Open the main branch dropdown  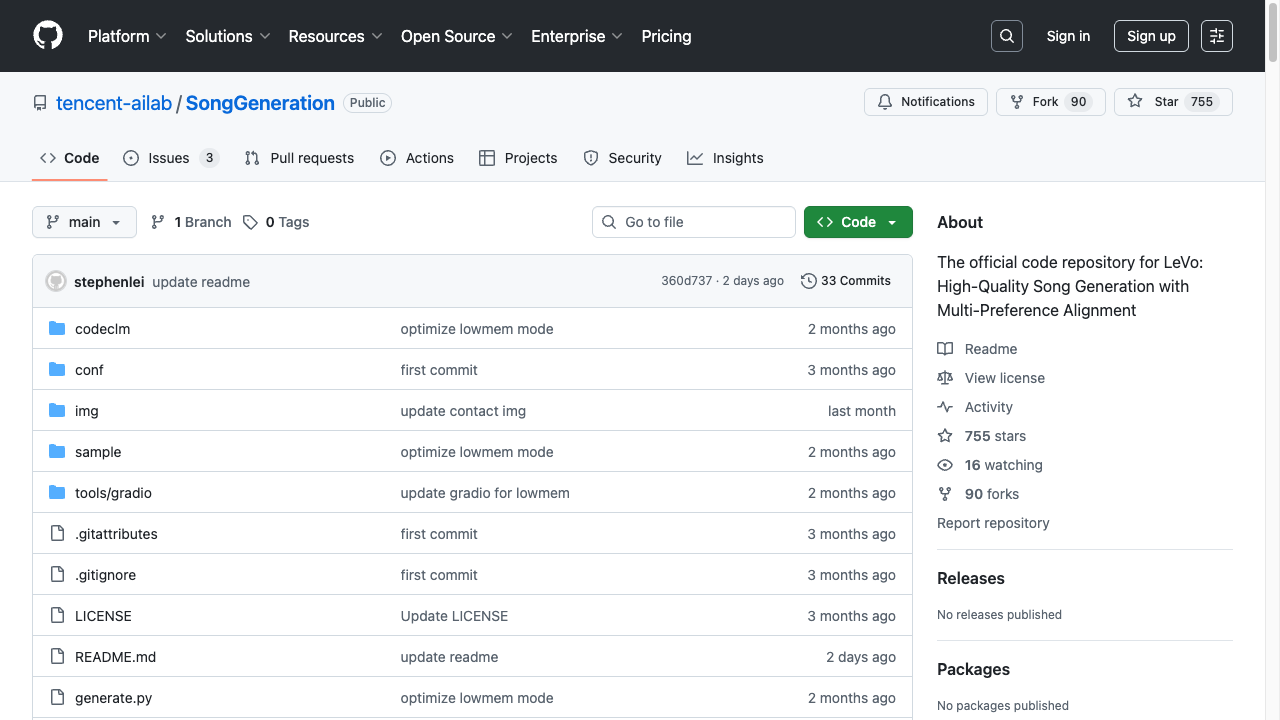coord(84,222)
